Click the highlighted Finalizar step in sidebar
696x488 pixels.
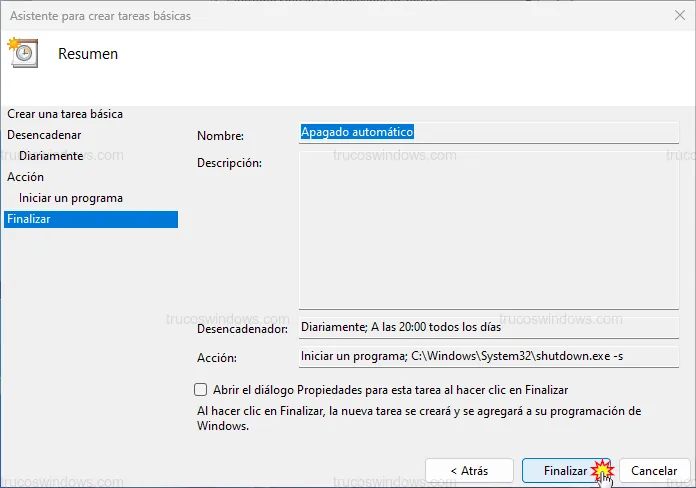(28, 219)
